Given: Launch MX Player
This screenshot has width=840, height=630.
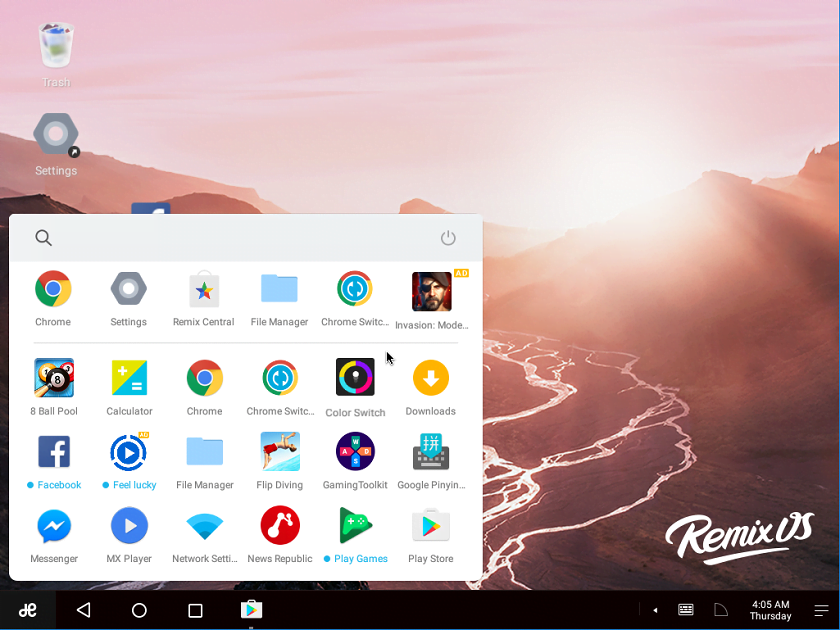Looking at the screenshot, I should pyautogui.click(x=129, y=524).
